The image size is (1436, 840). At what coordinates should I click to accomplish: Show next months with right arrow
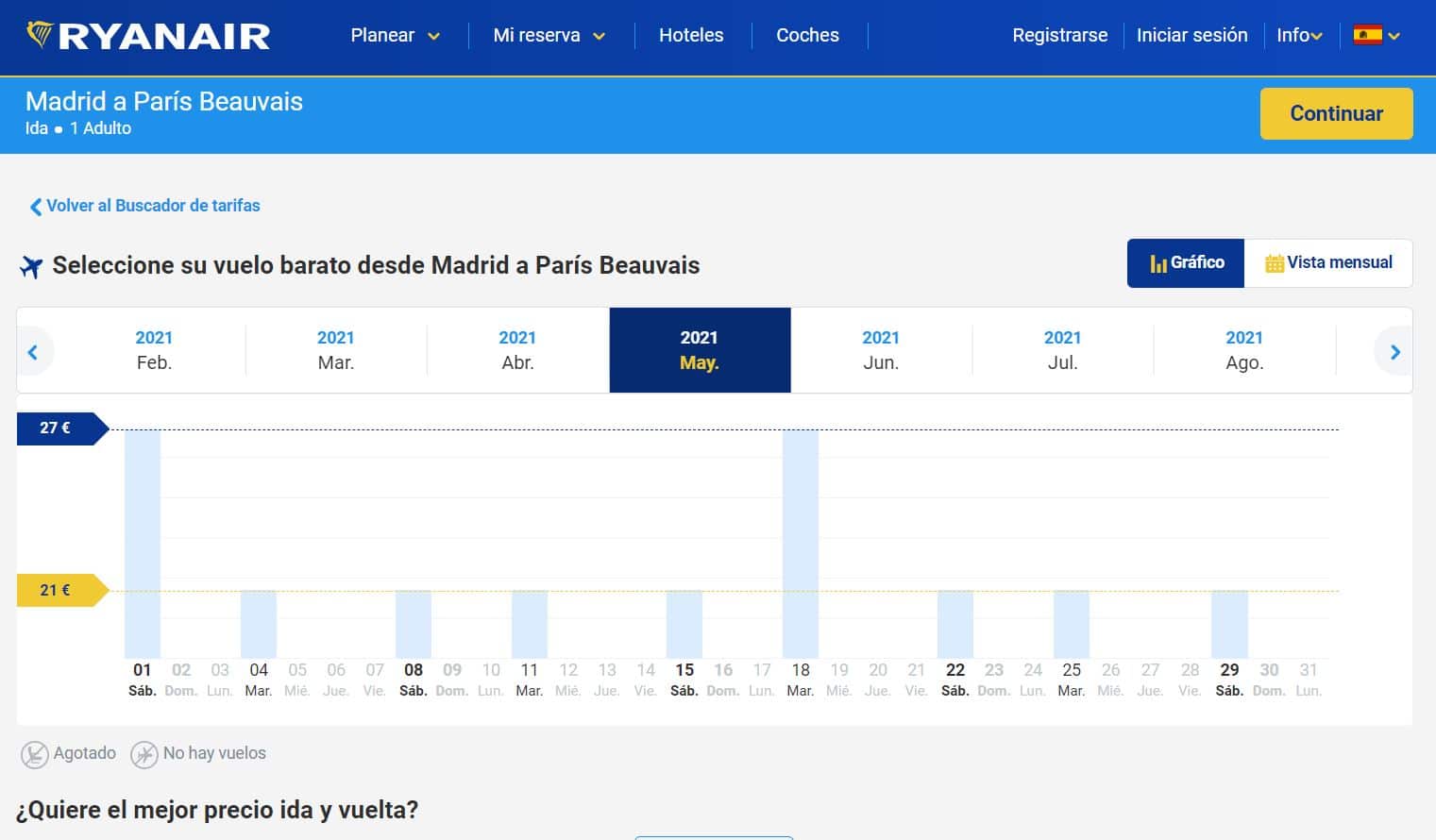click(x=1394, y=352)
